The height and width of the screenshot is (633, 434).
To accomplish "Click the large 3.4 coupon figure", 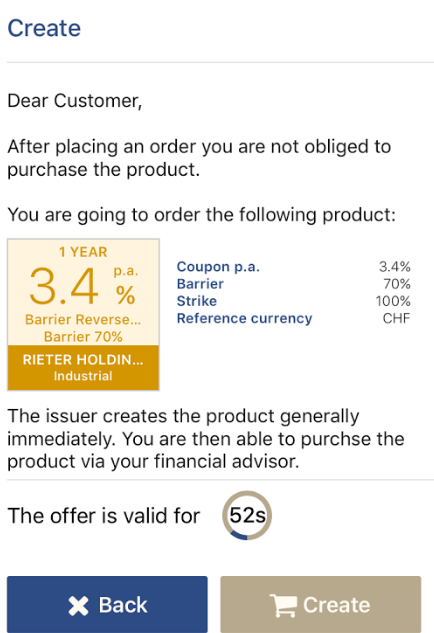I will click(64, 286).
